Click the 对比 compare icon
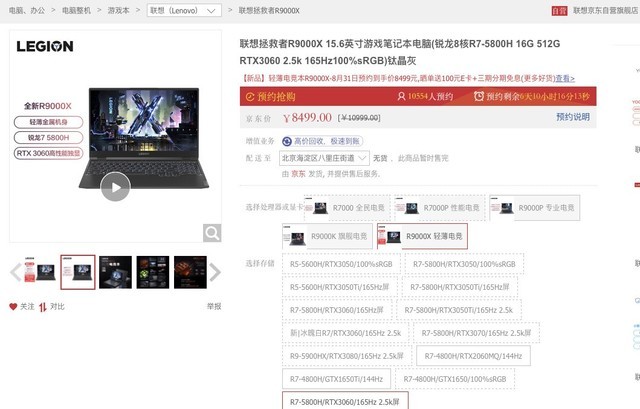640x409 pixels. tap(43, 307)
